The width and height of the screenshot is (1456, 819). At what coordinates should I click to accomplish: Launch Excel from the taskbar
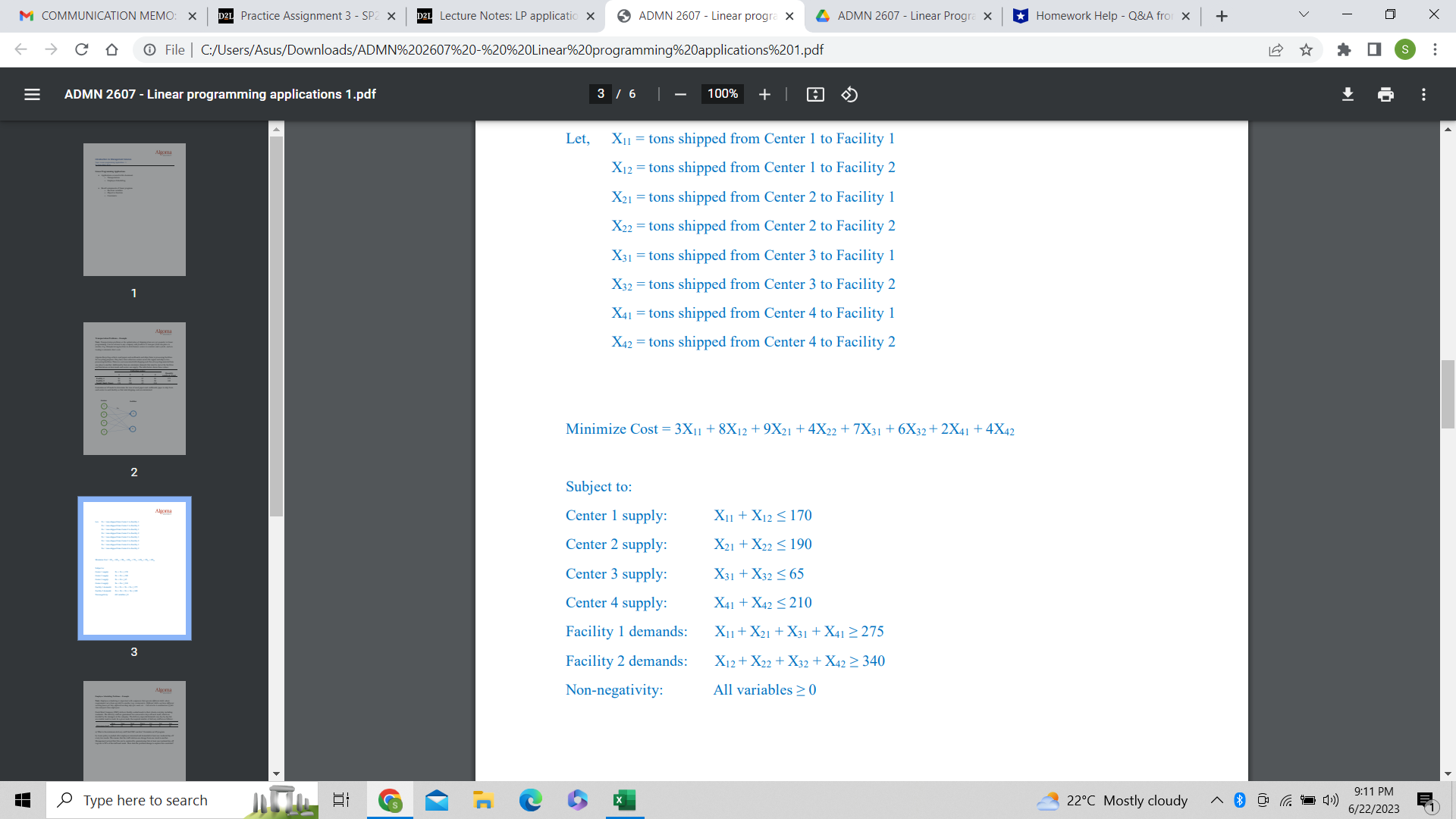pos(623,800)
